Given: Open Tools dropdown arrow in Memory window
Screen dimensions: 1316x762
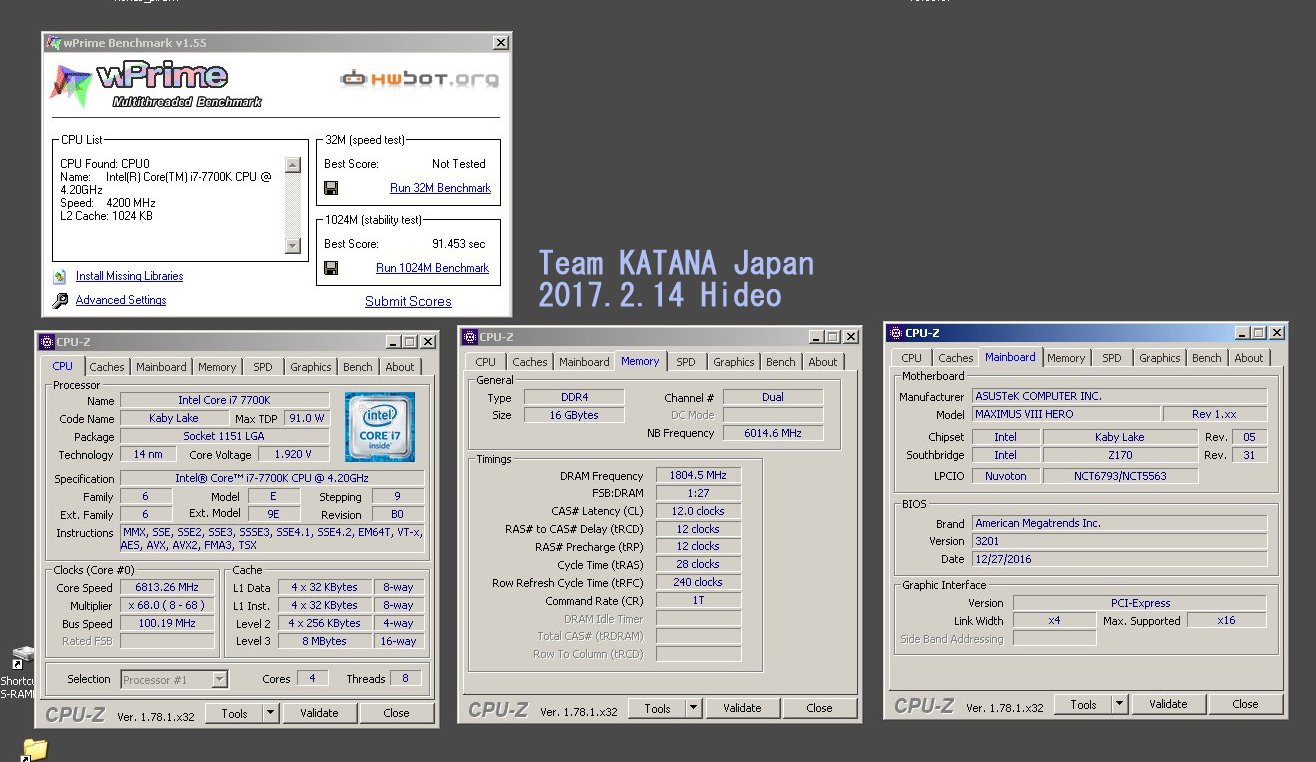Looking at the screenshot, I should (x=693, y=708).
